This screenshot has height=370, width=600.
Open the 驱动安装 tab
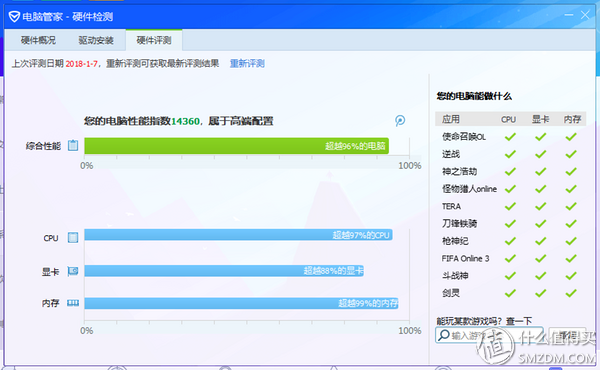click(x=96, y=40)
